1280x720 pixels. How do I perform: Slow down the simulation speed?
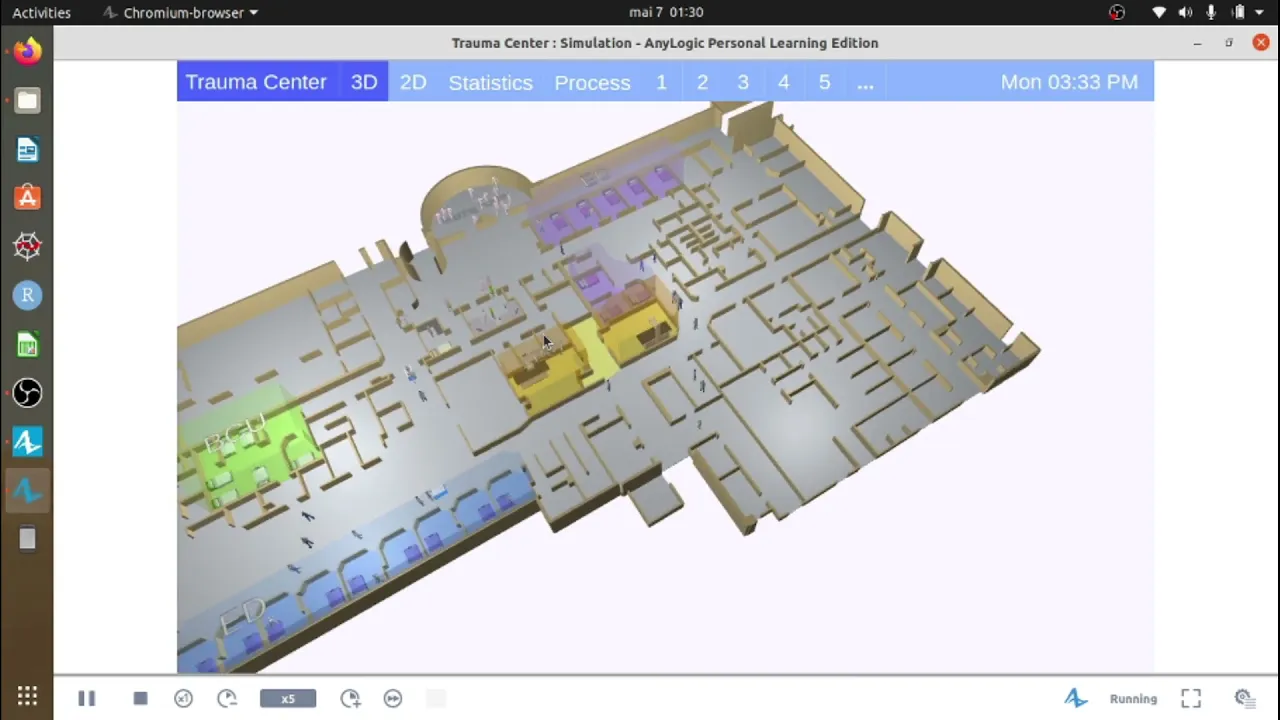click(x=227, y=699)
